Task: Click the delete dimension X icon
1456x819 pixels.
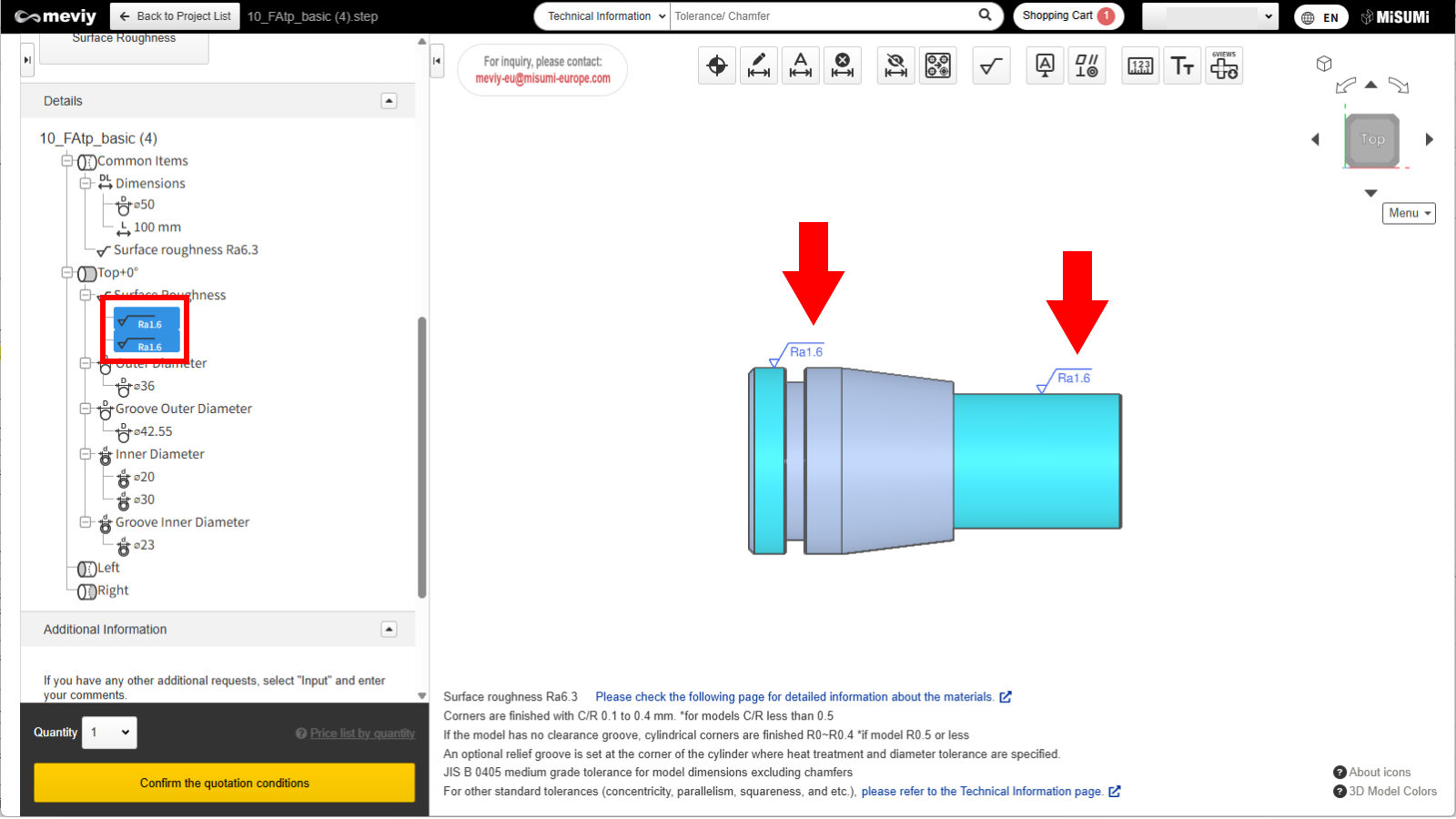Action: 843,66
